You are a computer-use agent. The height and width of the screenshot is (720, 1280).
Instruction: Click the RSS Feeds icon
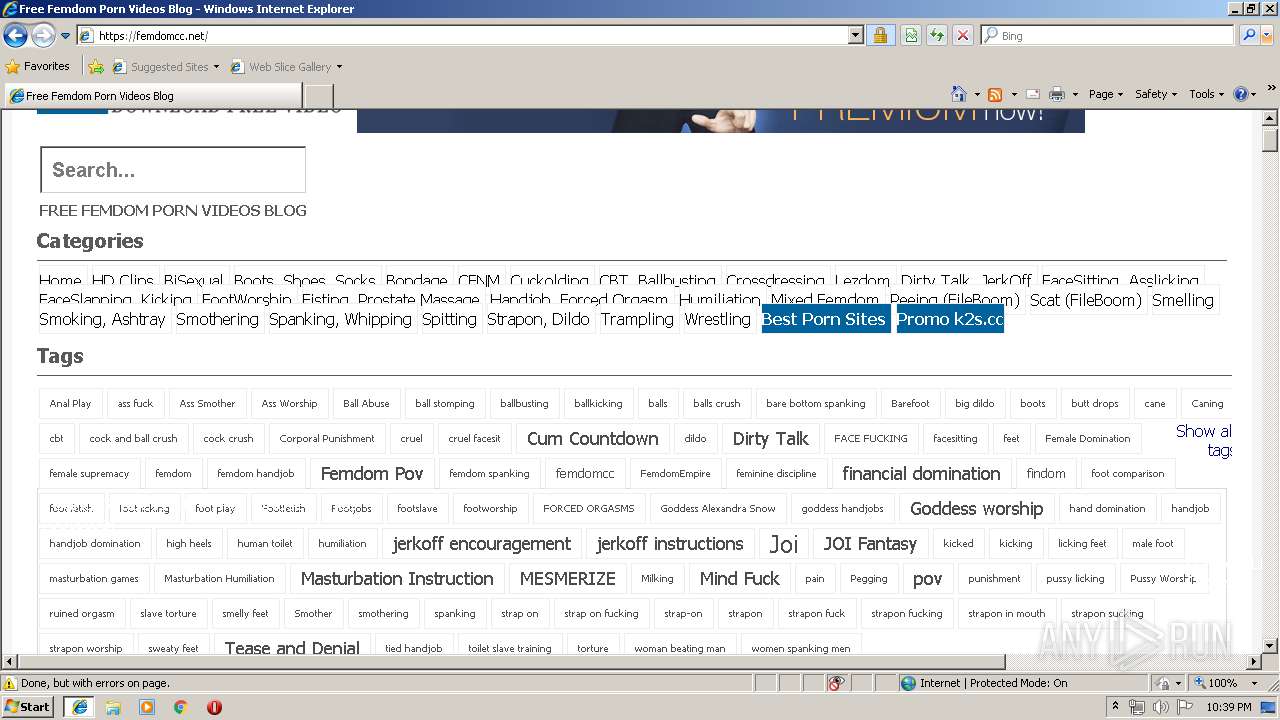coord(995,94)
